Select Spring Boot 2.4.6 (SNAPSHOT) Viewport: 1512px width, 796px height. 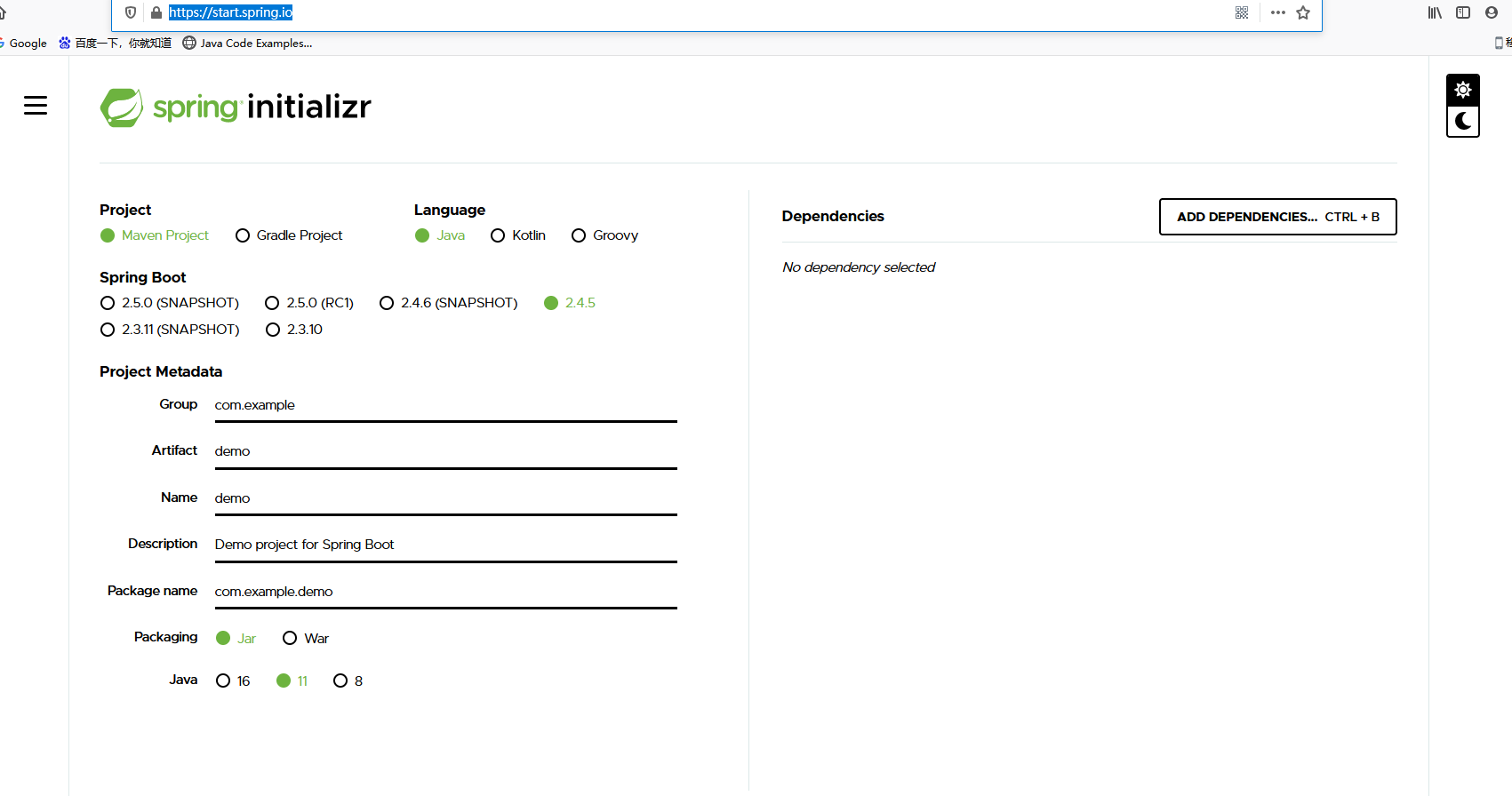[x=449, y=303]
